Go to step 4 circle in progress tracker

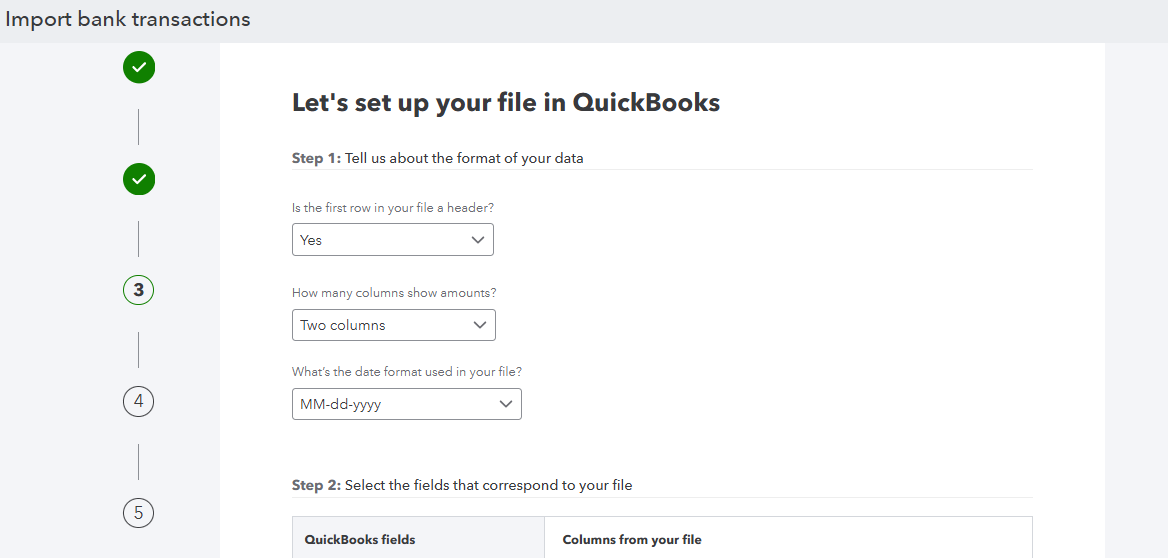point(139,401)
